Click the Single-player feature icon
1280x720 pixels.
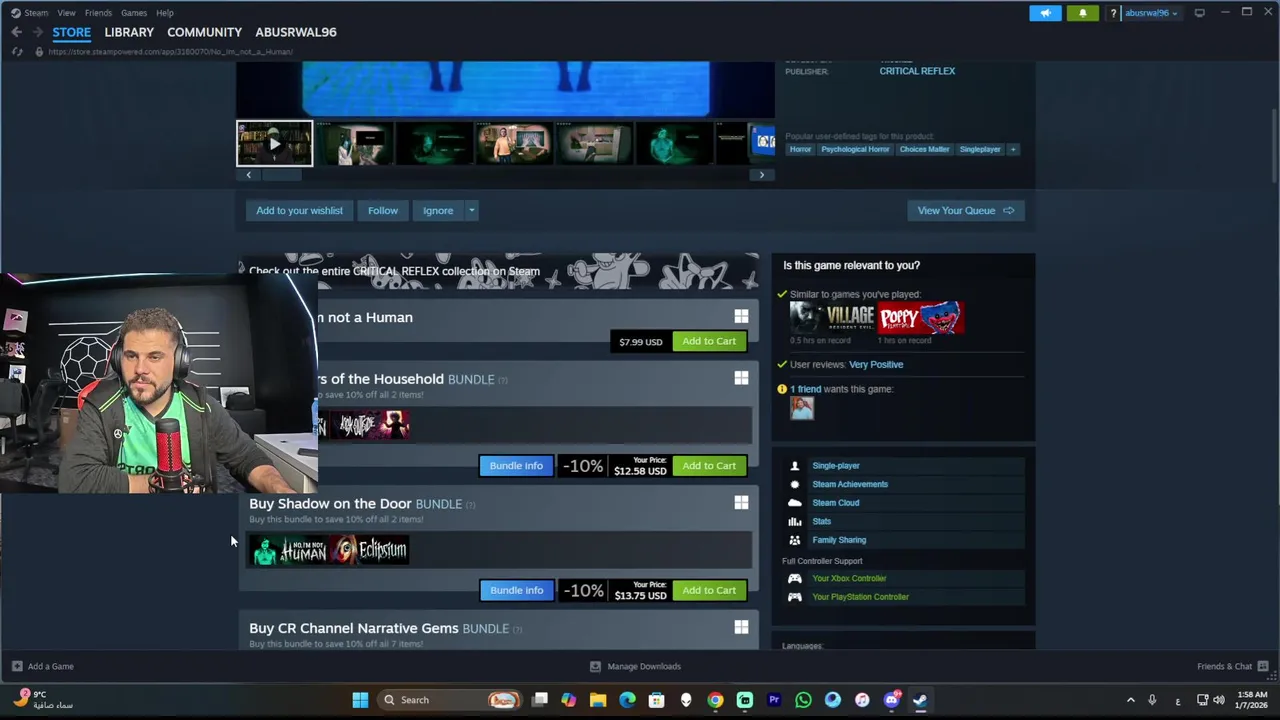pyautogui.click(x=795, y=466)
